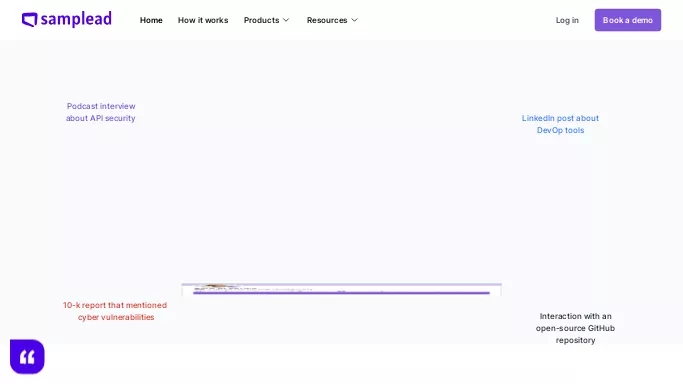Open the How it works page
683x384 pixels.
[203, 20]
